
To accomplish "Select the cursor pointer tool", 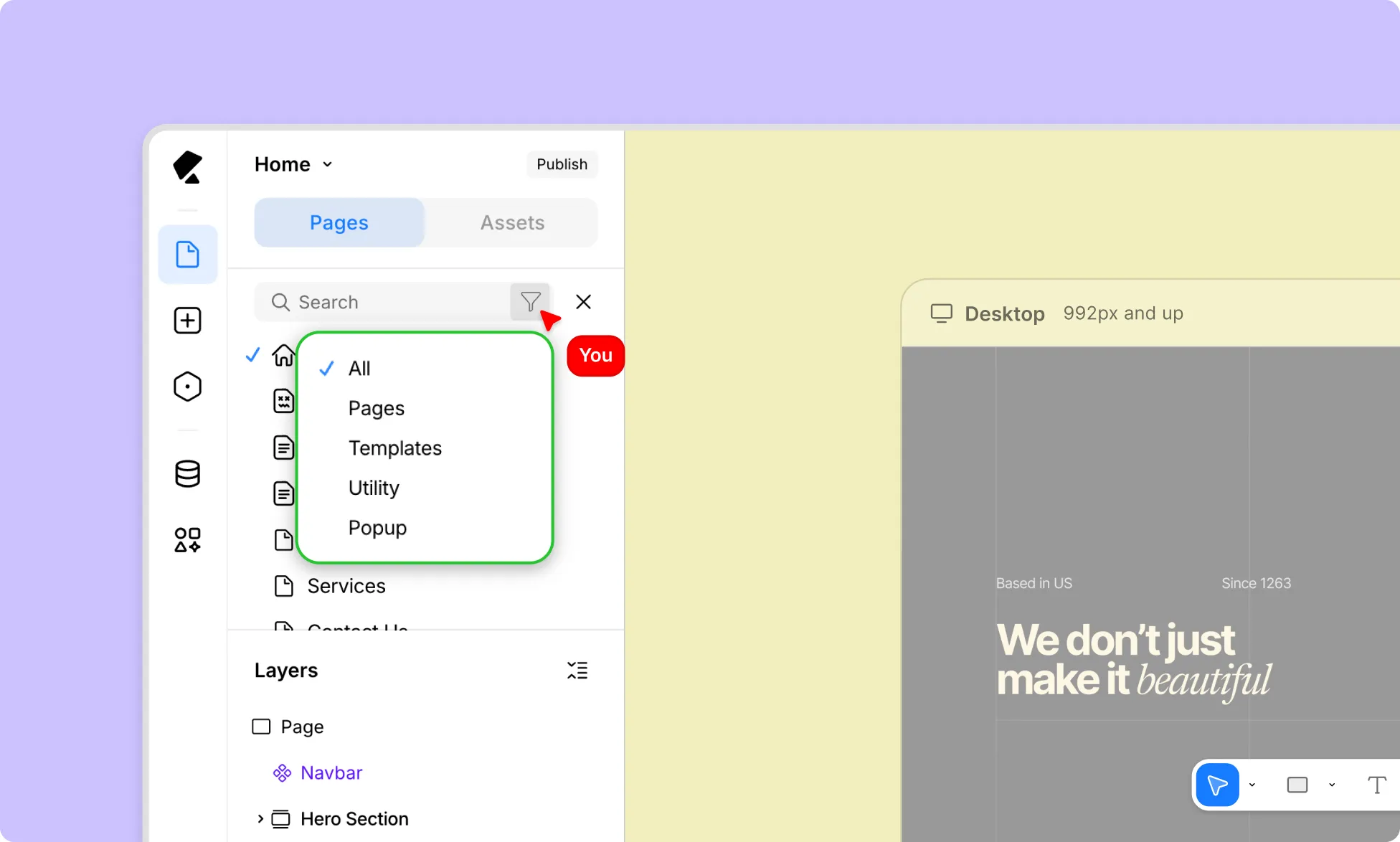I will (1217, 785).
